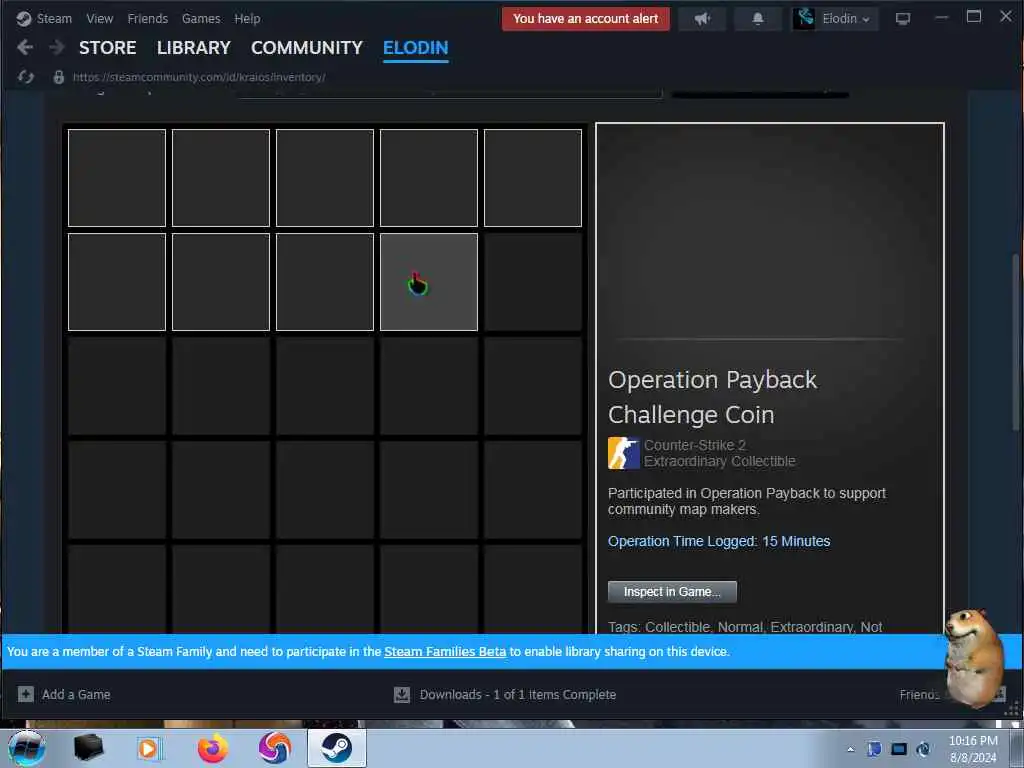Image resolution: width=1024 pixels, height=768 pixels.
Task: Click the Steam icon in the taskbar
Action: click(x=337, y=748)
